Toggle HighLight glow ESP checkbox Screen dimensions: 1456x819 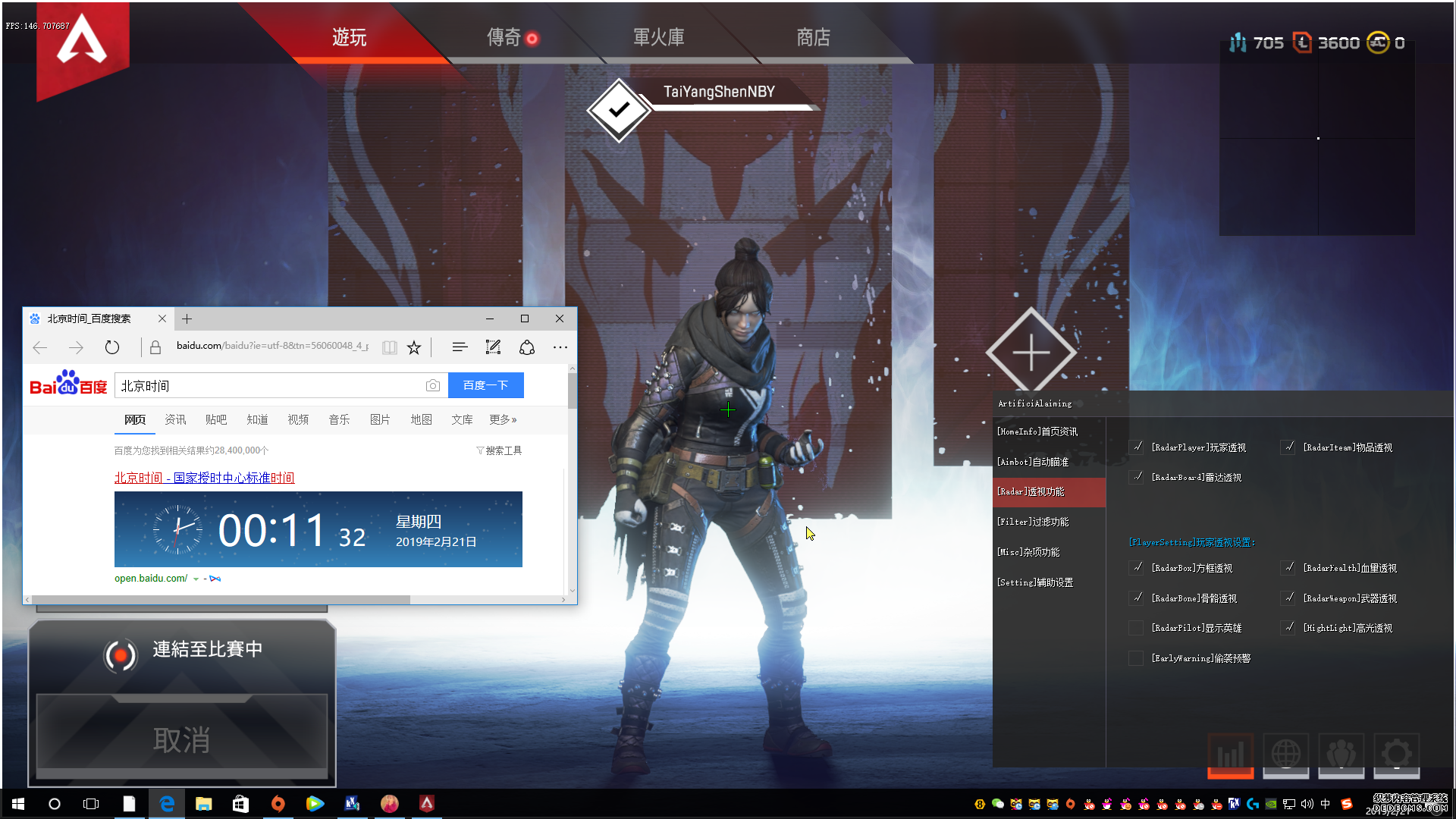[x=1288, y=628]
